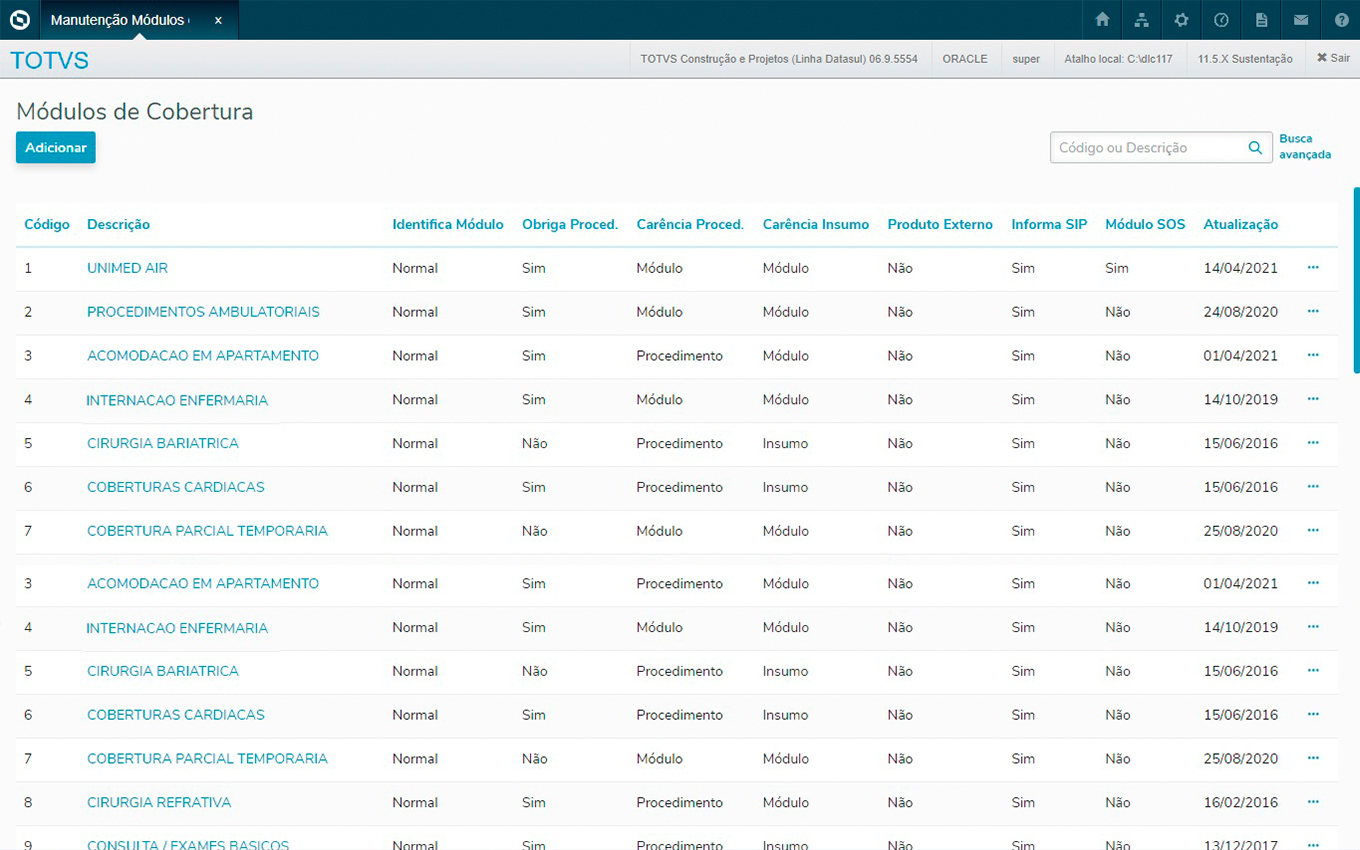The height and width of the screenshot is (850, 1360).
Task: Open the Busca avançada link
Action: pos(1304,147)
